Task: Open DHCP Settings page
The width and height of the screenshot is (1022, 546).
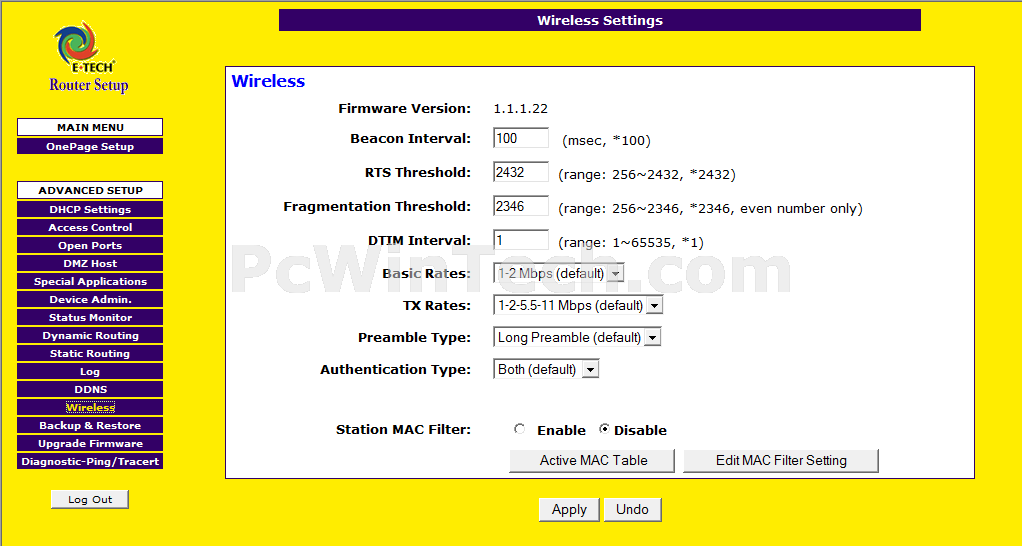Action: [90, 210]
